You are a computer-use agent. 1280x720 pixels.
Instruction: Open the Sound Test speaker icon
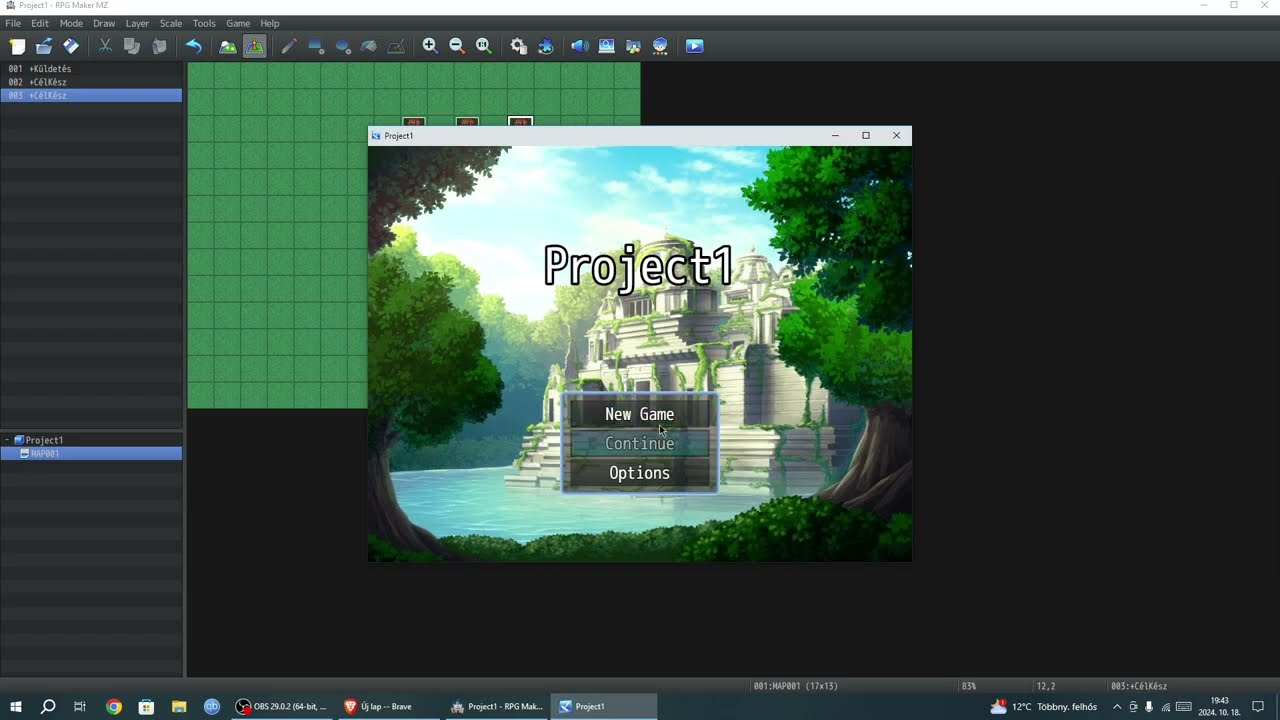tap(579, 46)
